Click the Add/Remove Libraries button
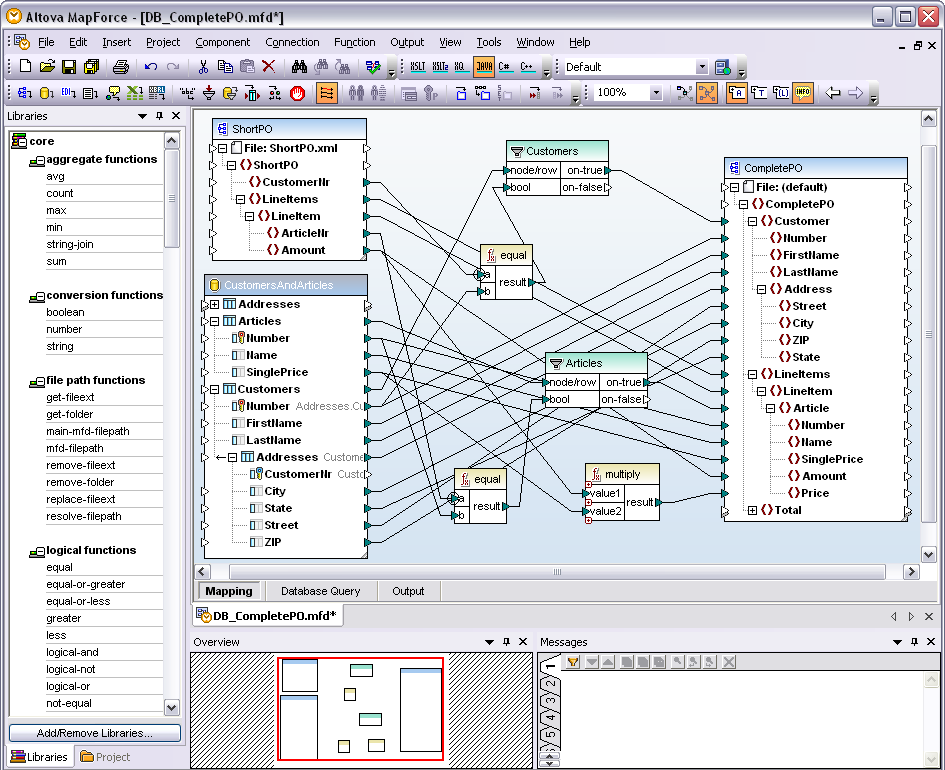Image resolution: width=945 pixels, height=770 pixels. coord(95,733)
